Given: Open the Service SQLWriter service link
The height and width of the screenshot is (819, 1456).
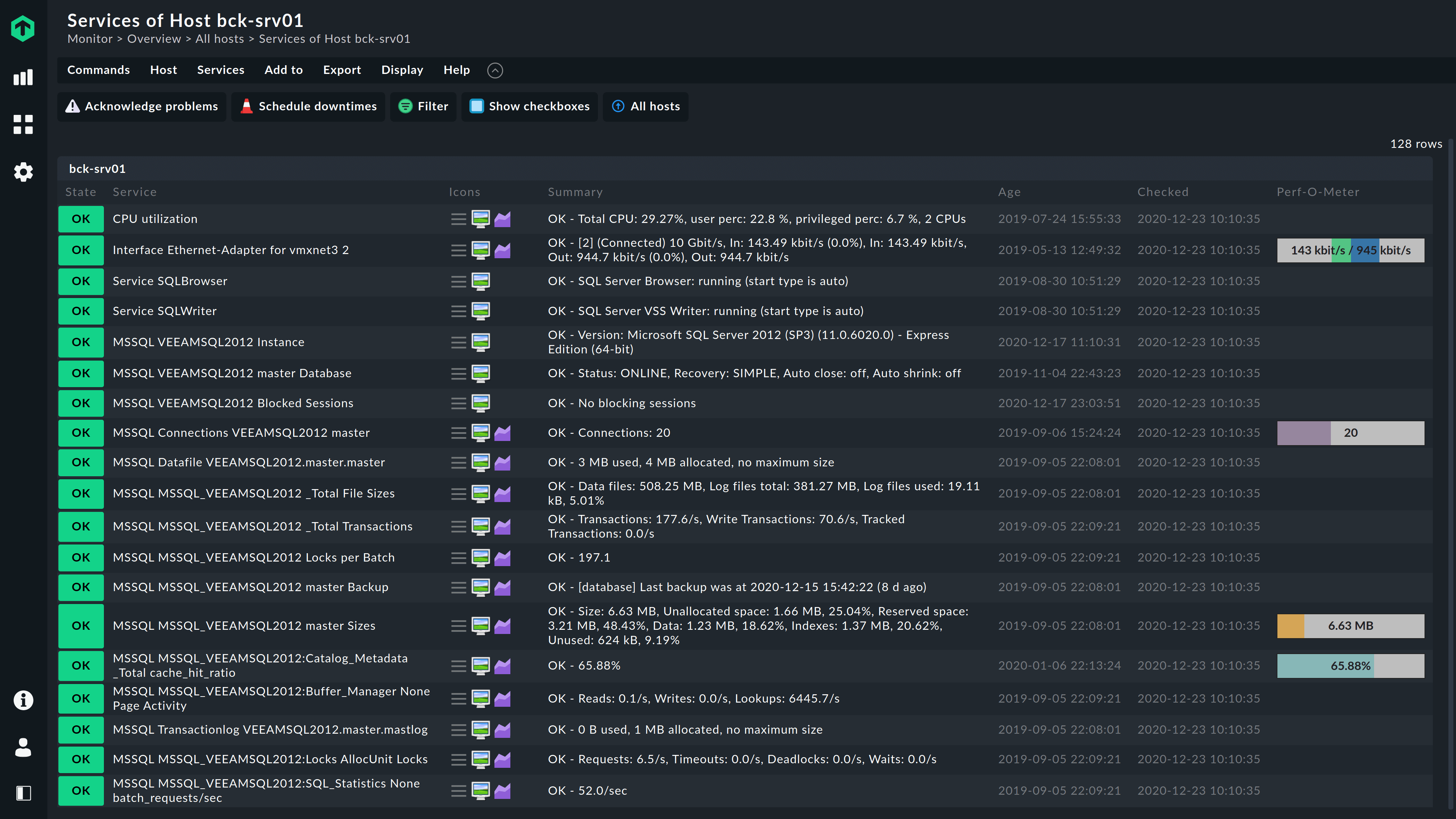Looking at the screenshot, I should pyautogui.click(x=165, y=311).
